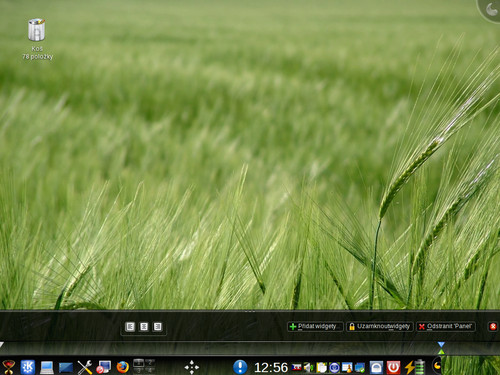
Task: Set panel alignment to right
Action: [157, 327]
